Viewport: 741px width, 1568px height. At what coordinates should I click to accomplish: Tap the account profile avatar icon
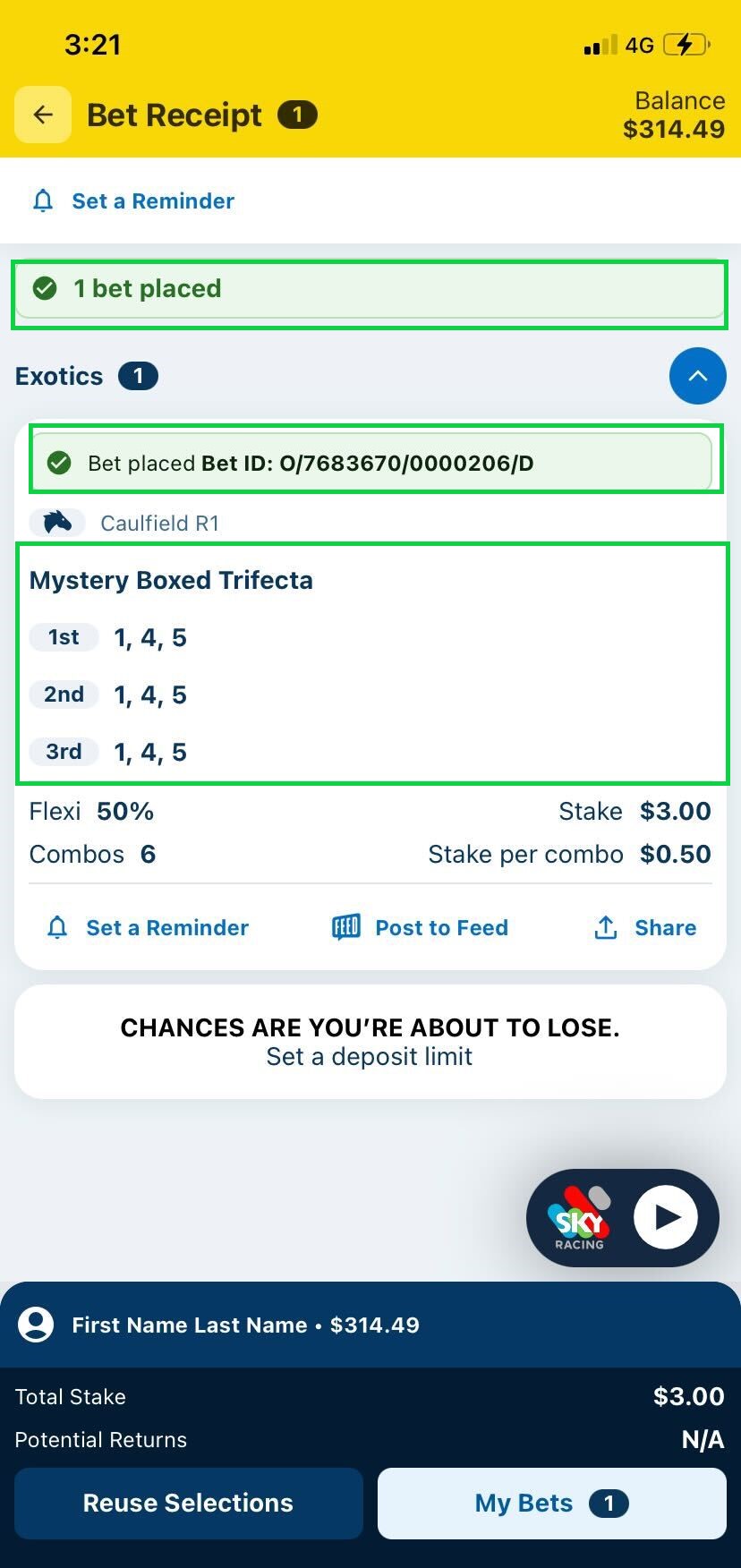point(36,1325)
